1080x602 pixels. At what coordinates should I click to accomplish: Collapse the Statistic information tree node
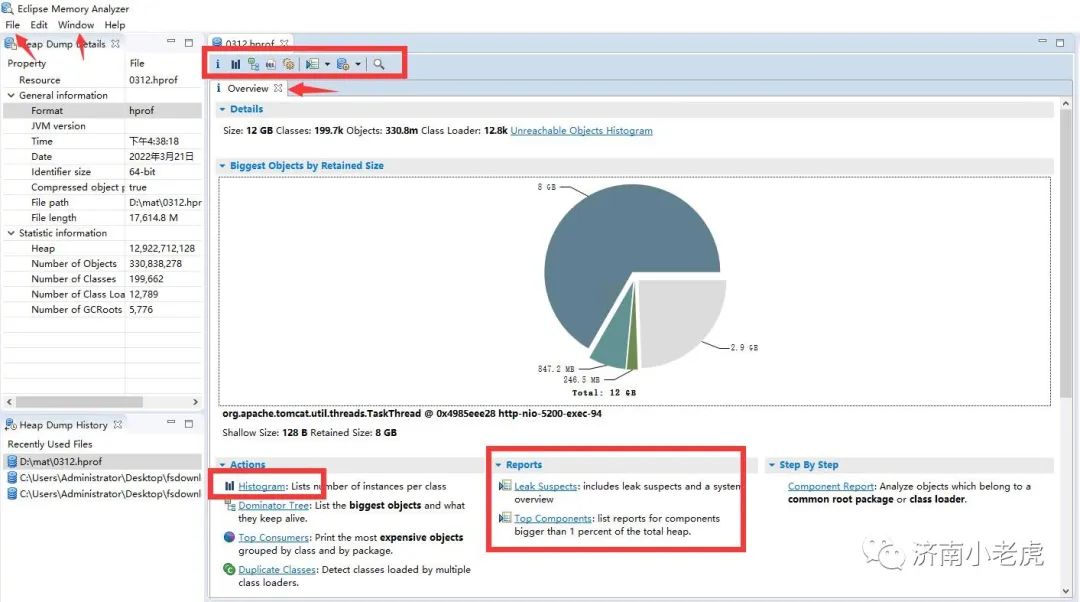pyautogui.click(x=11, y=233)
